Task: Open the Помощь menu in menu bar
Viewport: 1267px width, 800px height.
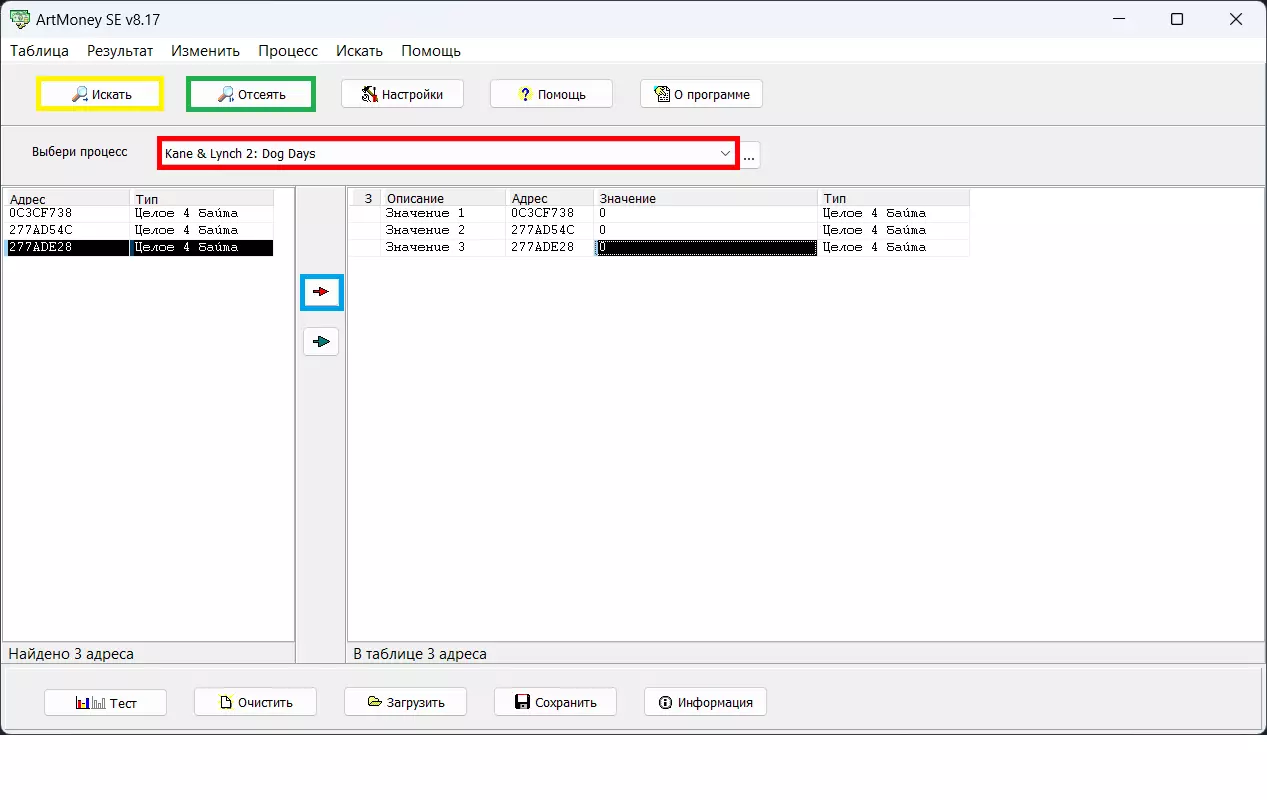Action: pyautogui.click(x=431, y=50)
